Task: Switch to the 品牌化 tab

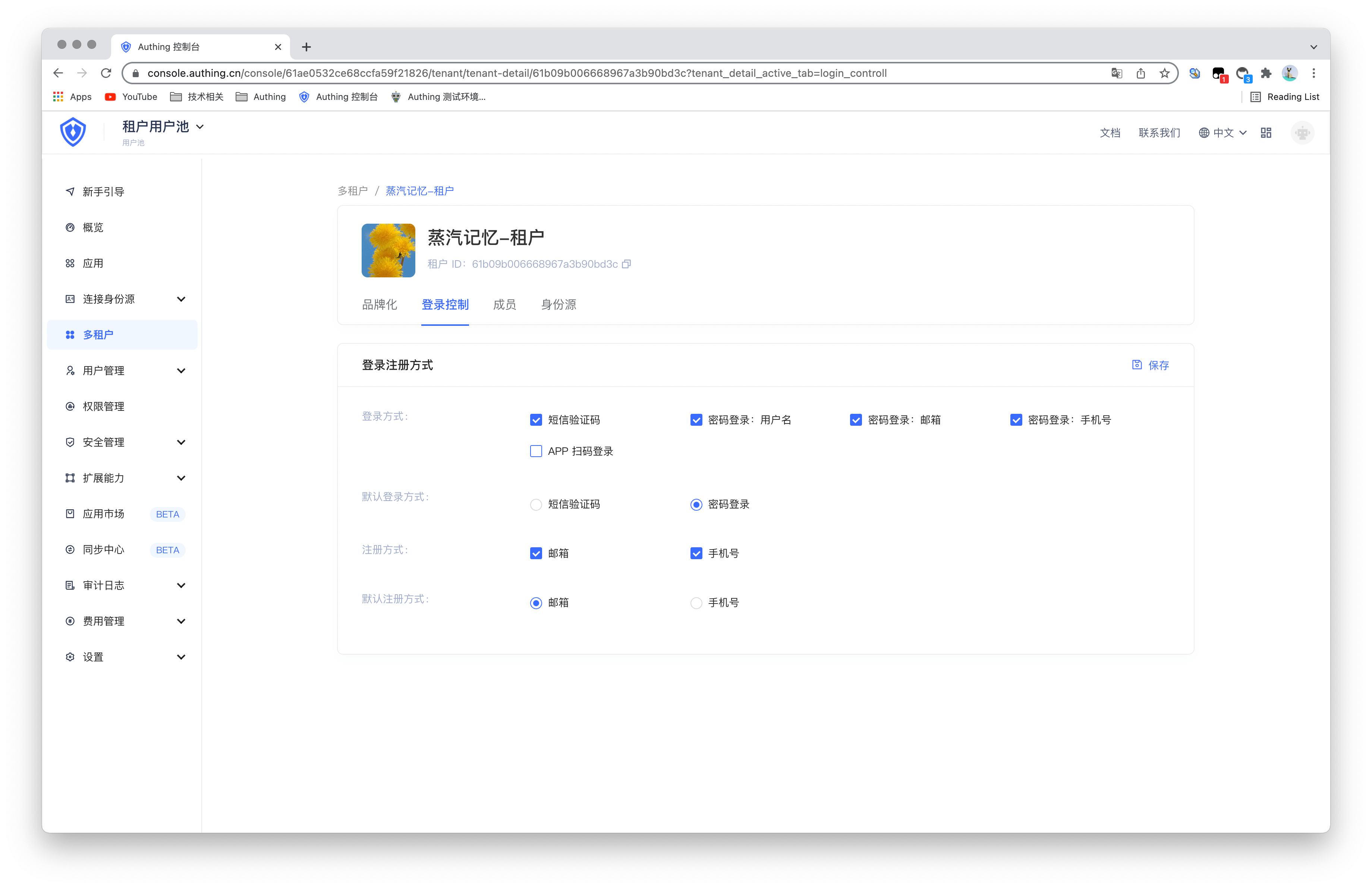Action: tap(379, 305)
